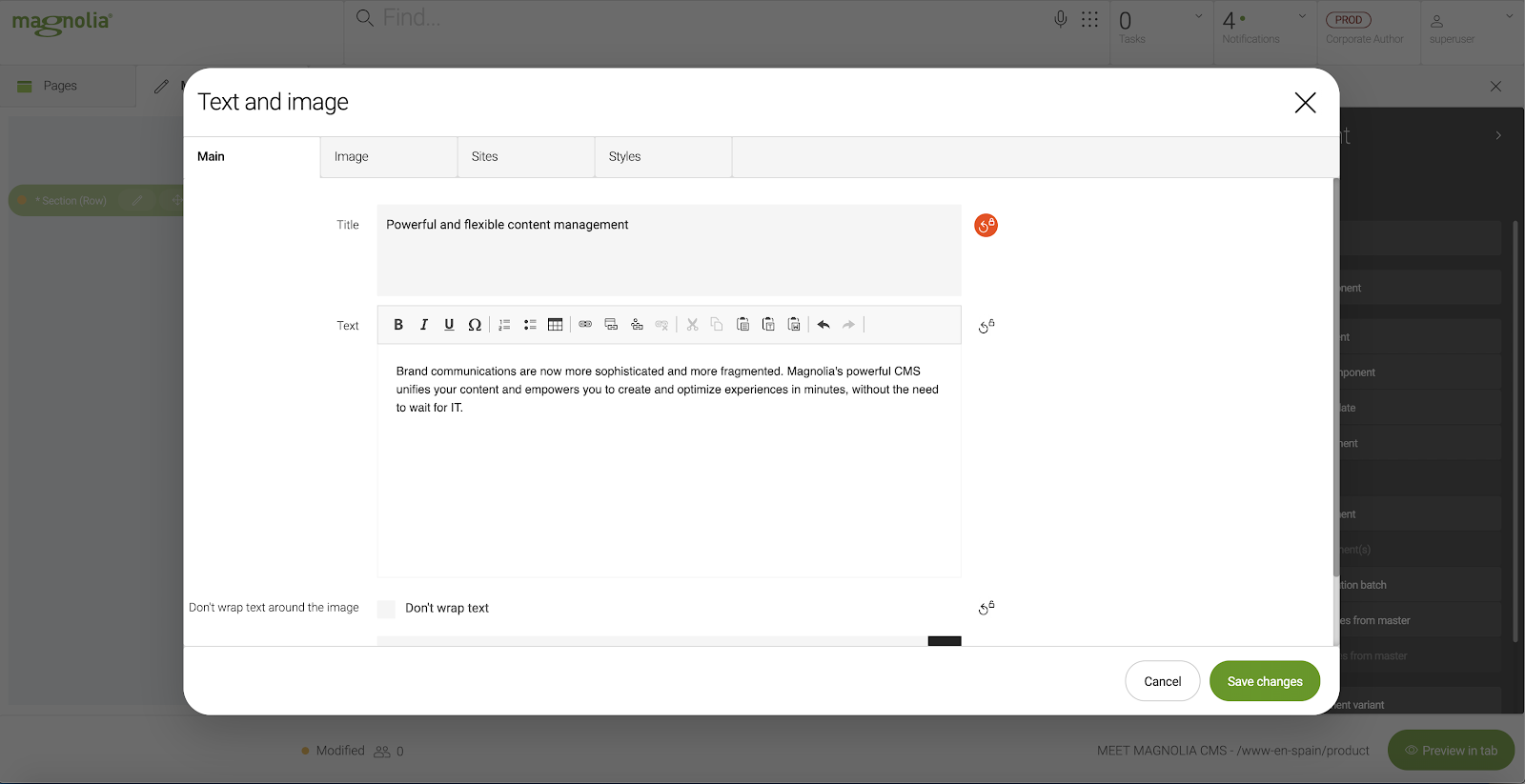Viewport: 1525px width, 784px height.
Task: Insert a bulleted list
Action: coord(530,325)
